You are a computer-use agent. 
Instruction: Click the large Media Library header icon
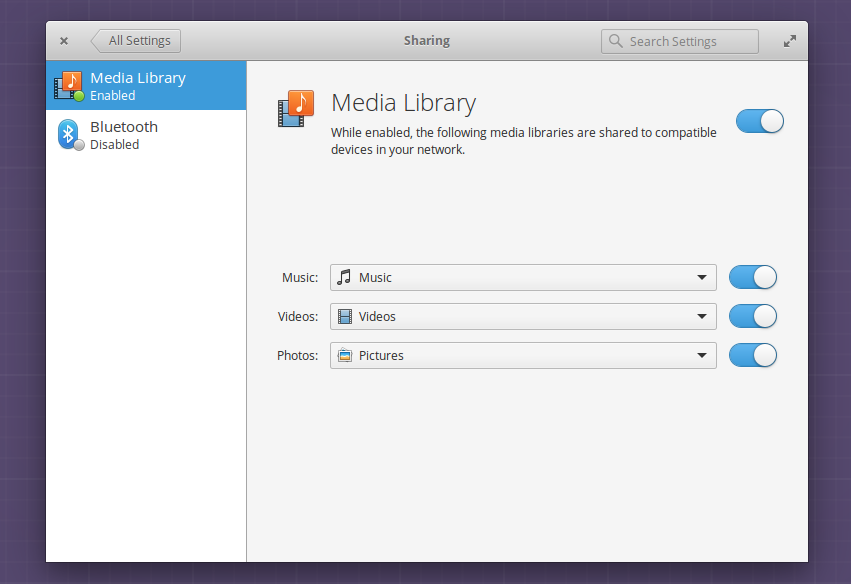coord(296,109)
